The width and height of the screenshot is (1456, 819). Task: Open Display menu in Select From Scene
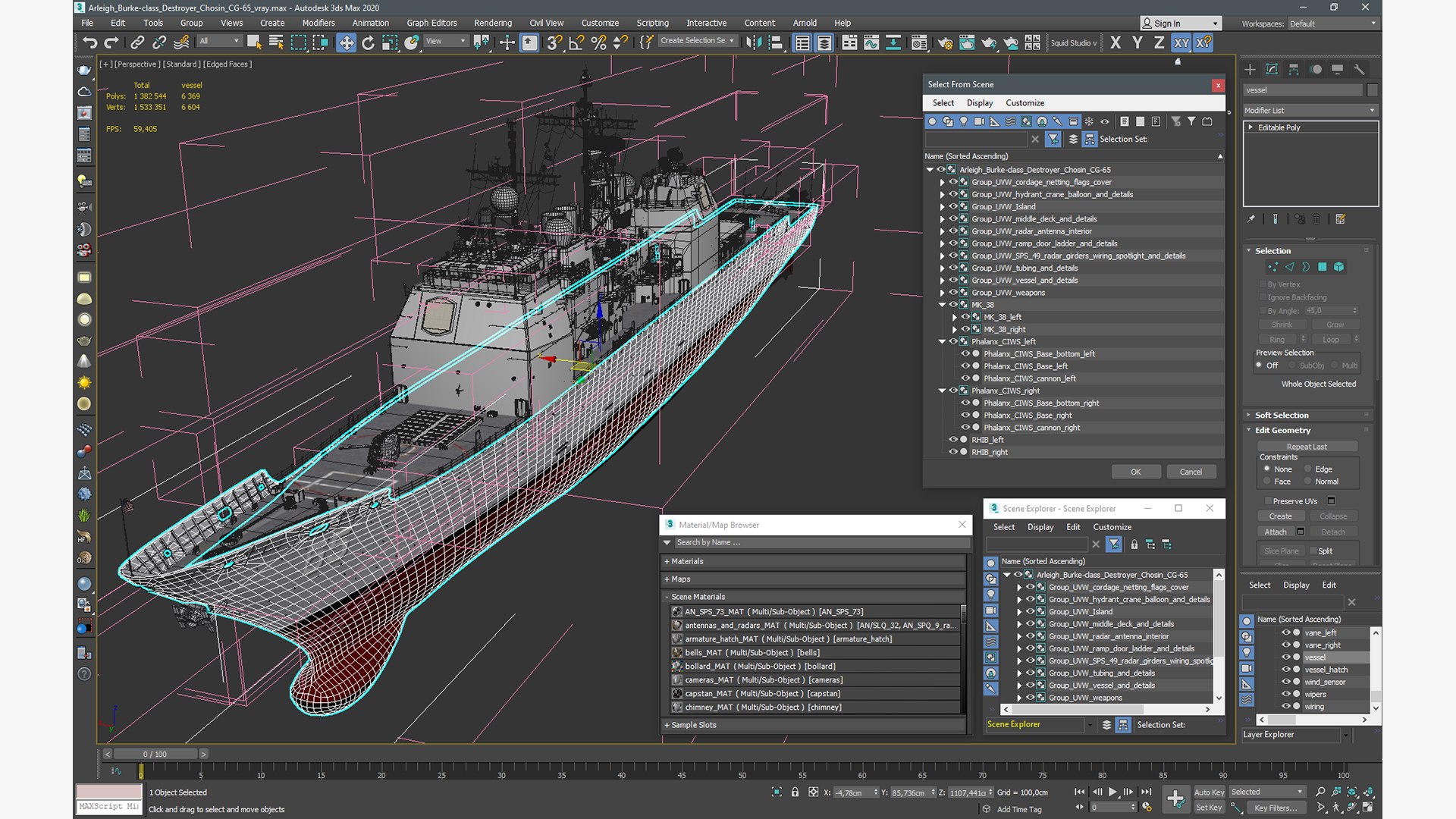click(979, 102)
